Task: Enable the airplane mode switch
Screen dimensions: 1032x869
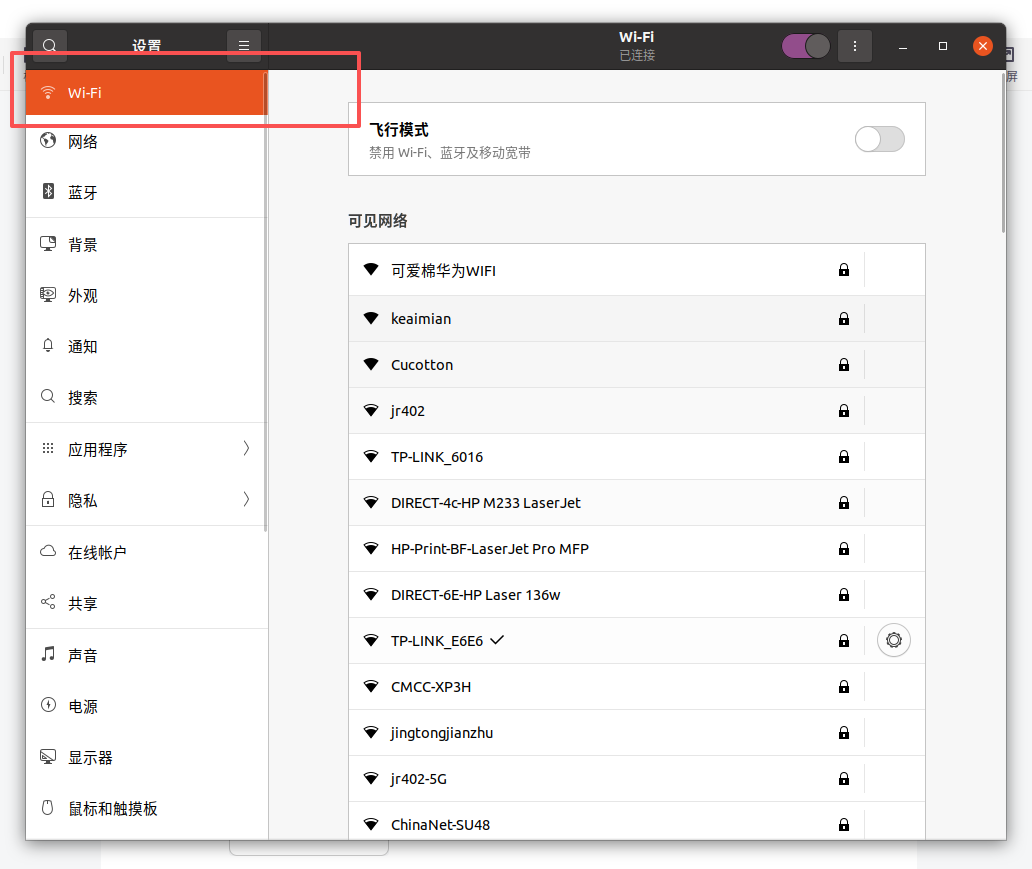Action: 879,139
